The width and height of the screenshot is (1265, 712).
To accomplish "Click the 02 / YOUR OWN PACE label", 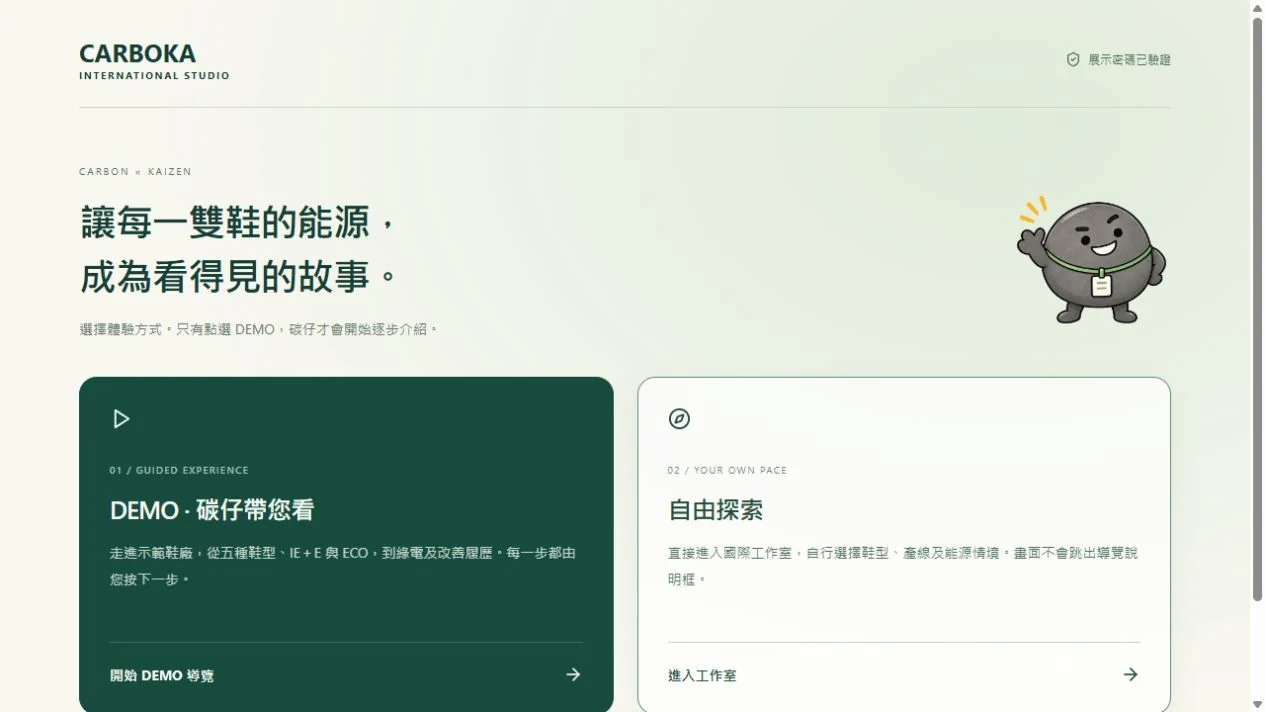I will [x=727, y=470].
